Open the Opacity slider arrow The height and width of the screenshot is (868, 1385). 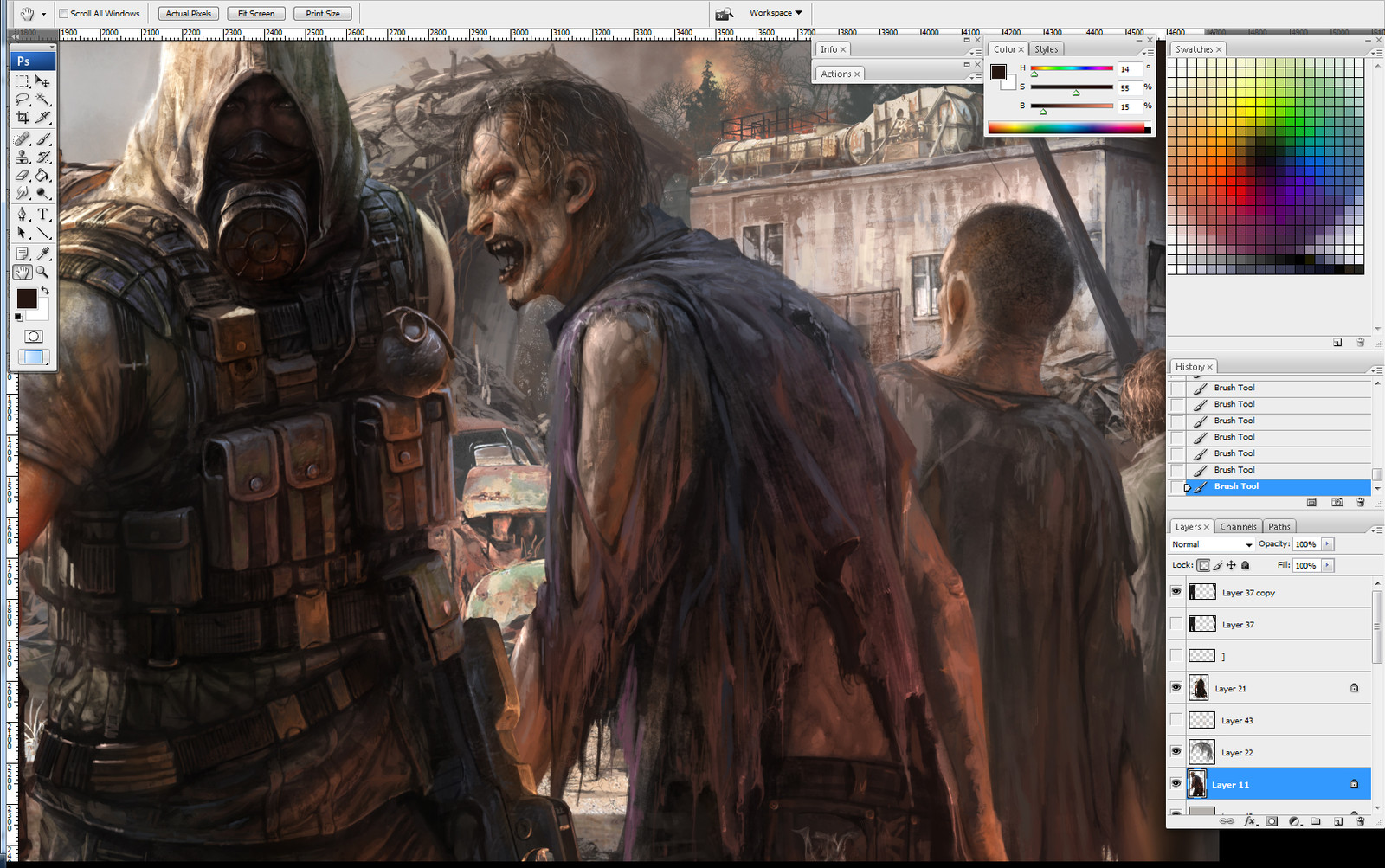1327,544
